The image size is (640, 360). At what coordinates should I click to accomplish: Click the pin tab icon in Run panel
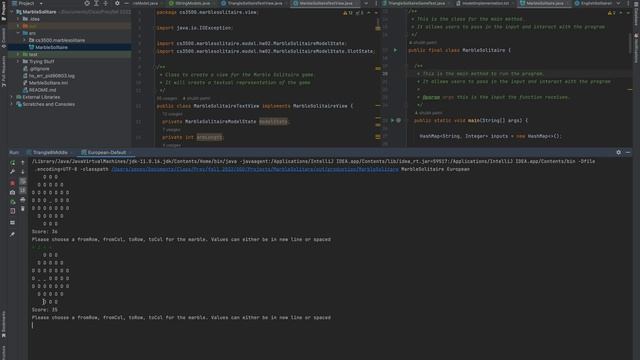pyautogui.click(x=13, y=234)
